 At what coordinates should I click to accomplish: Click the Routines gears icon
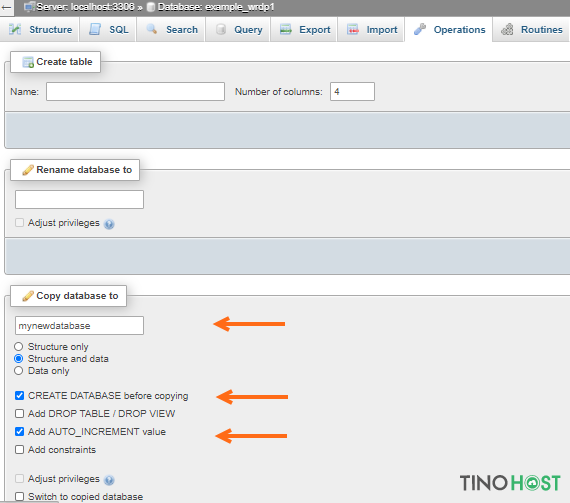507,29
